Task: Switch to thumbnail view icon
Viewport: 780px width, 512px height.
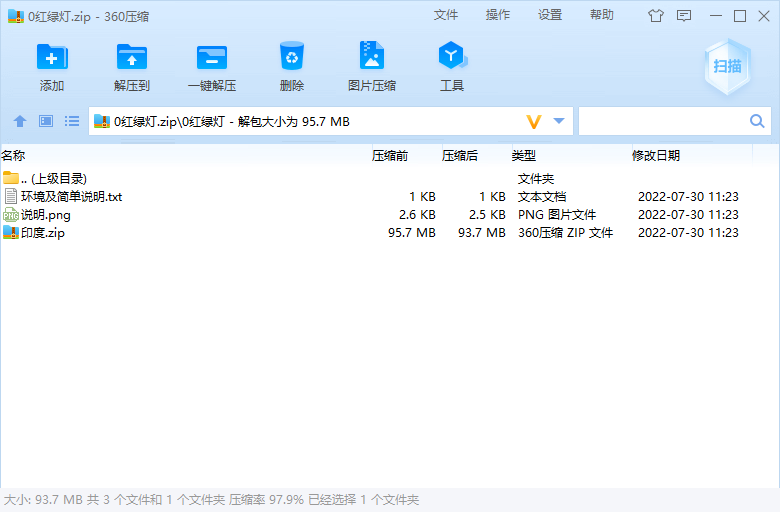Action: click(46, 121)
